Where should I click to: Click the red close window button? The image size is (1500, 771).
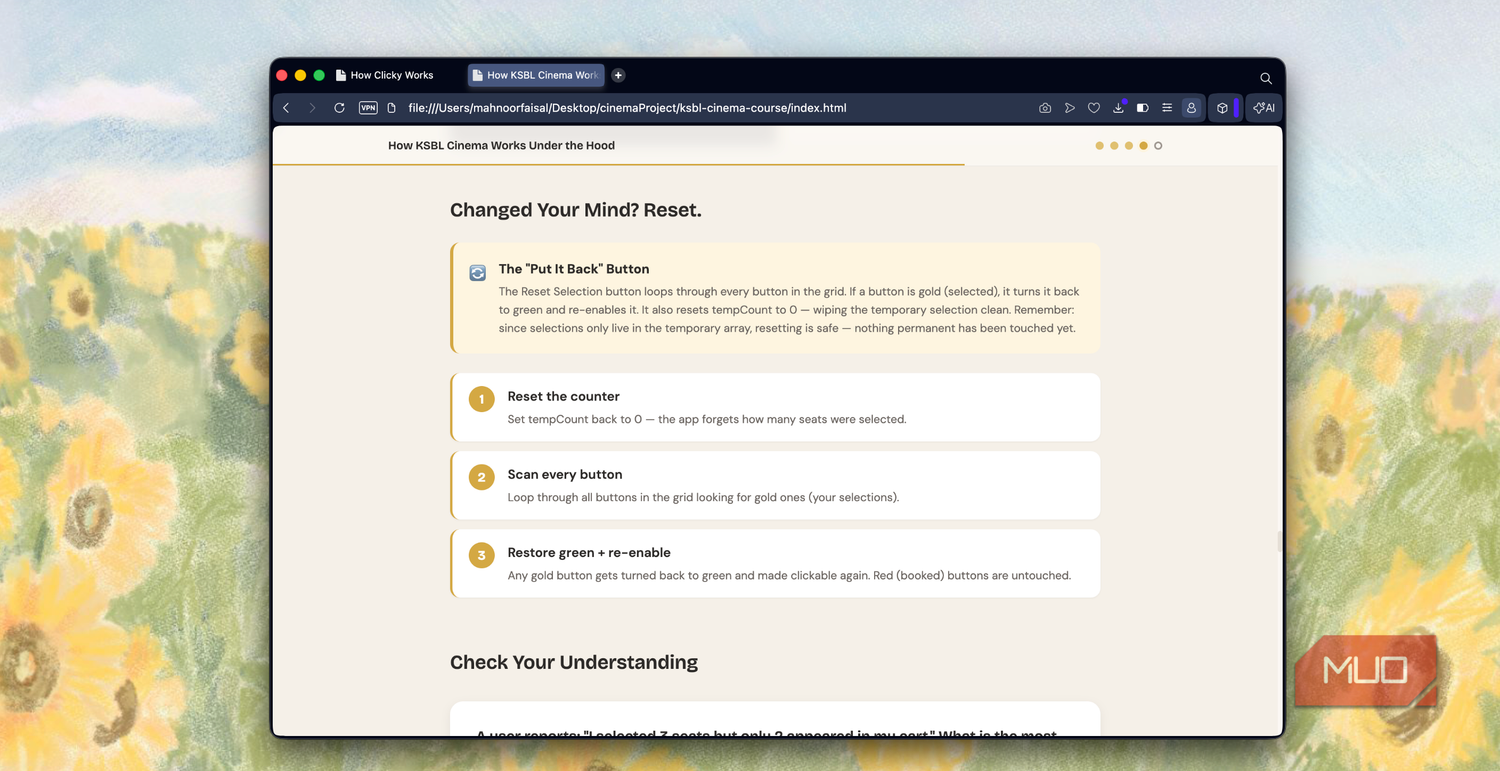click(x=282, y=75)
